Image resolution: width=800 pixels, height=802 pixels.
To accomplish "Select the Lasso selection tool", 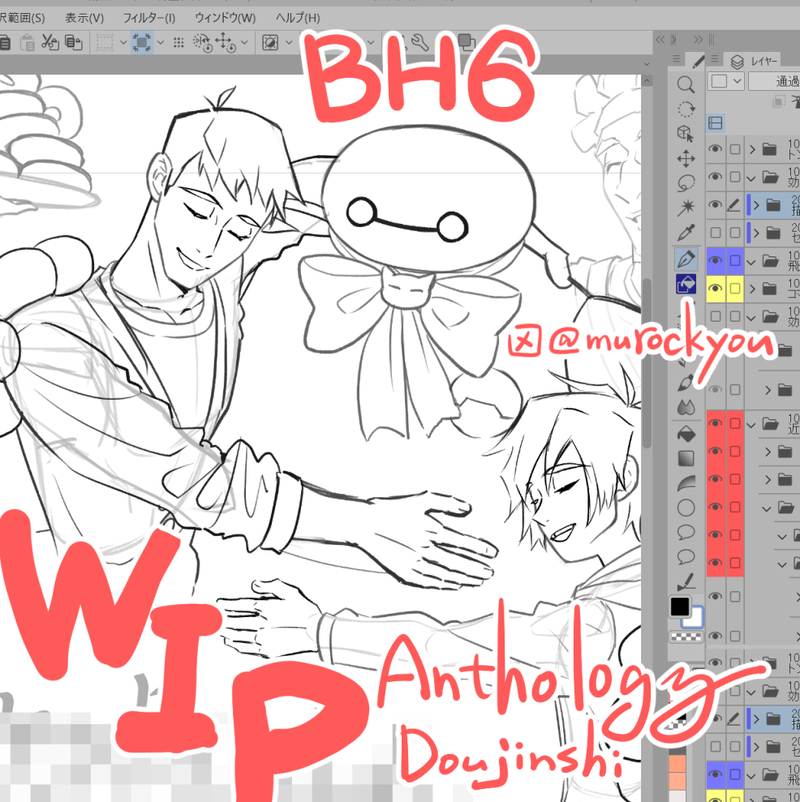I will tap(685, 183).
